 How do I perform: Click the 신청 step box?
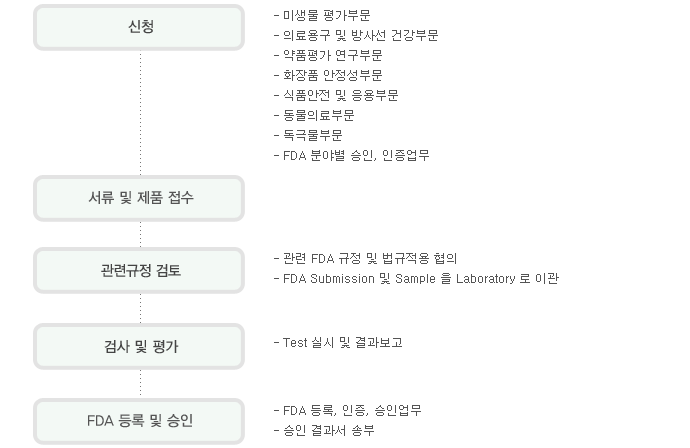pos(139,27)
